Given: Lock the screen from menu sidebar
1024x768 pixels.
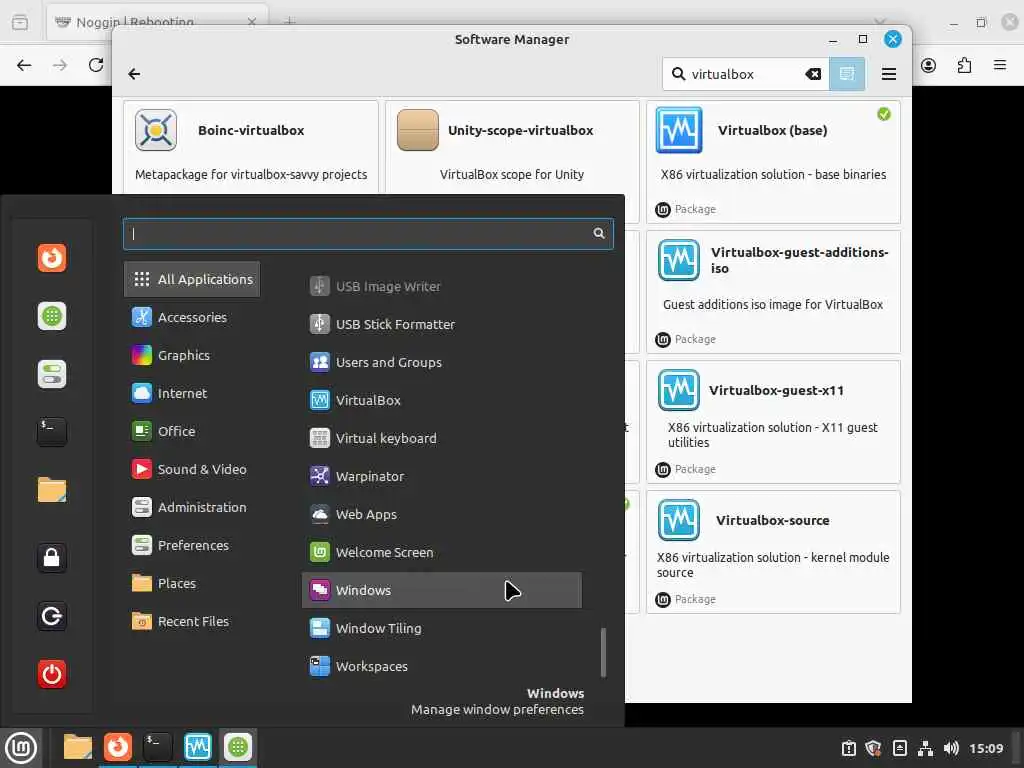Looking at the screenshot, I should pos(52,558).
